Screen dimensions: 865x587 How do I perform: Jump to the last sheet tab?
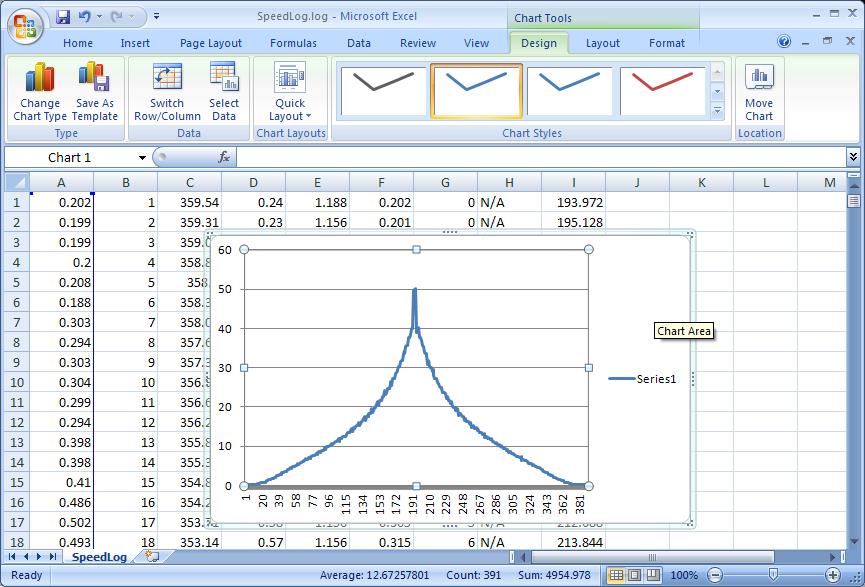click(x=52, y=557)
